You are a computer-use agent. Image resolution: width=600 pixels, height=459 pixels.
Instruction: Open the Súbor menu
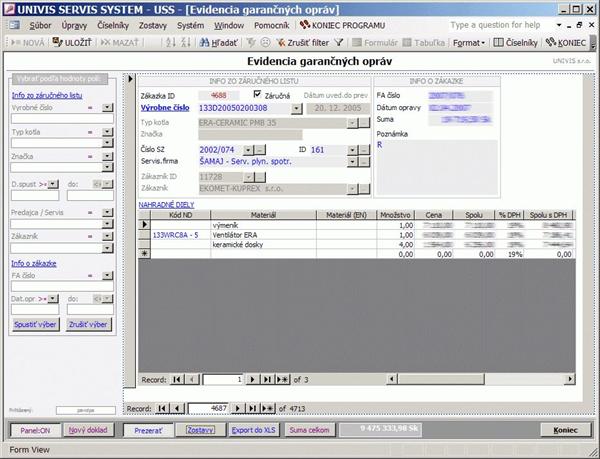coord(40,26)
